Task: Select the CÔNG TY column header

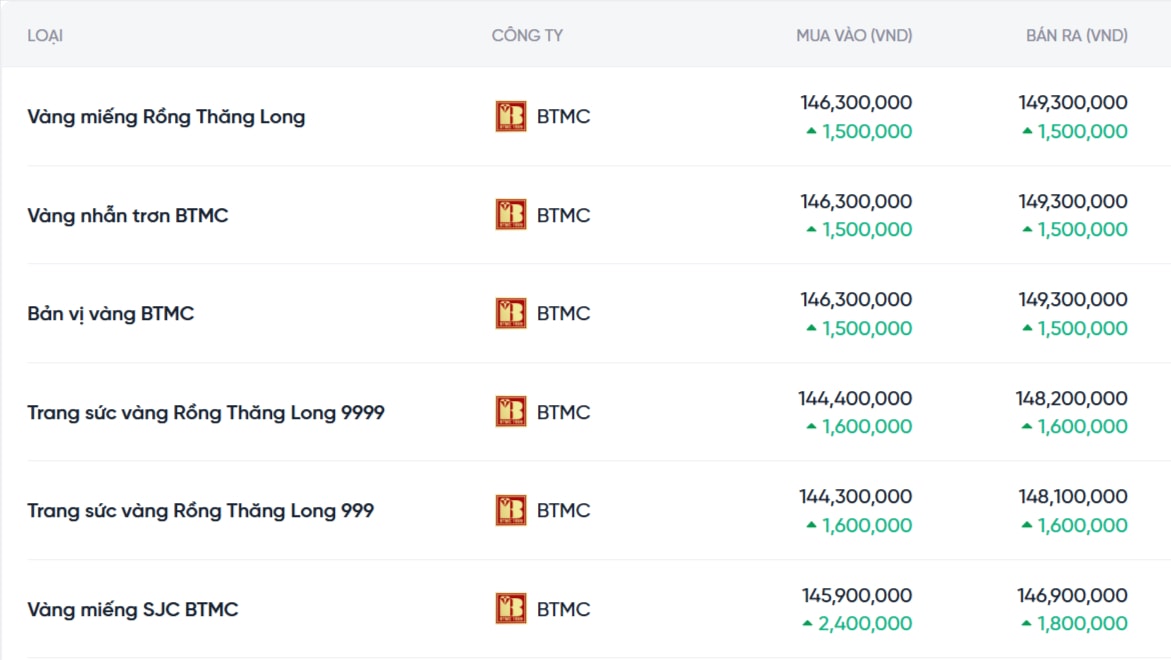Action: coord(527,36)
